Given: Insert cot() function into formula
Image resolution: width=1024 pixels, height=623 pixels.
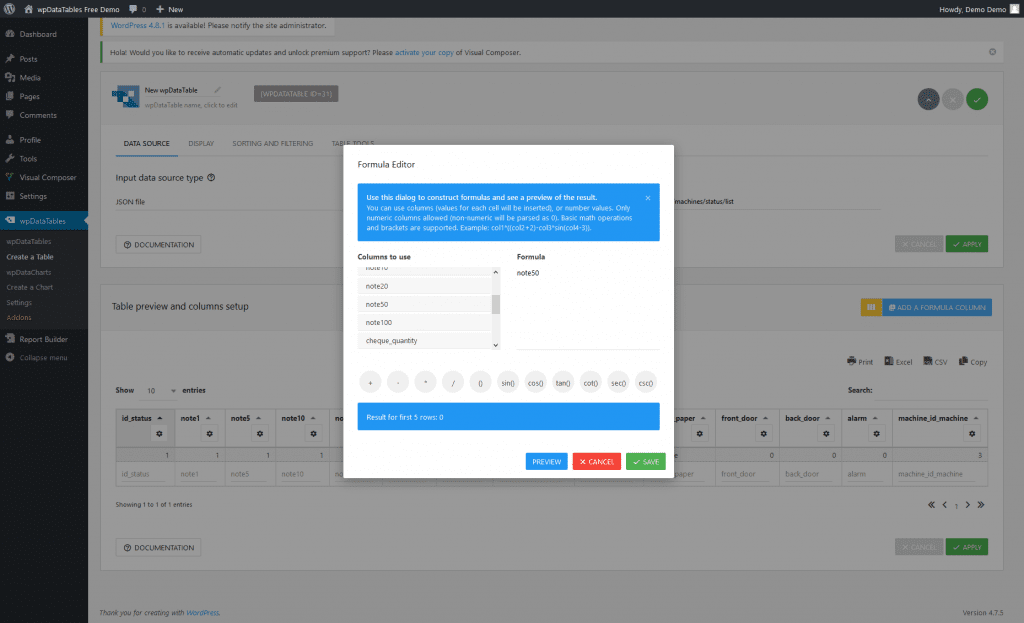Looking at the screenshot, I should click(x=590, y=383).
